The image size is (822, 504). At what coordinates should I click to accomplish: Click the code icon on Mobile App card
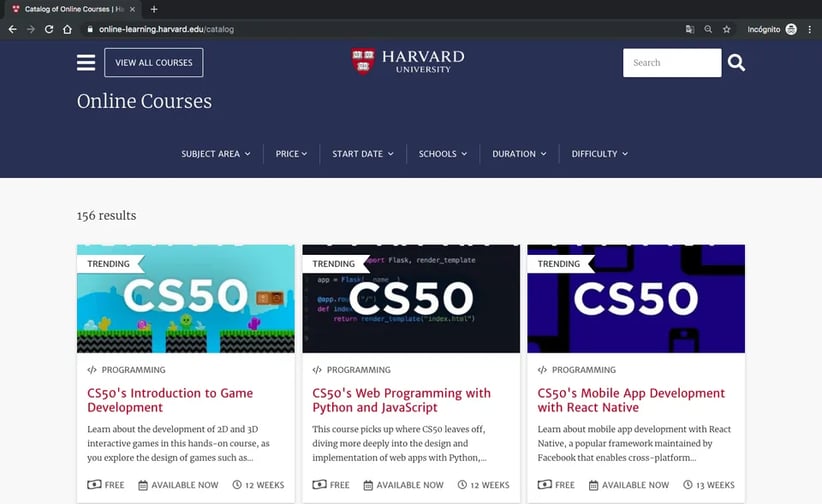point(542,370)
